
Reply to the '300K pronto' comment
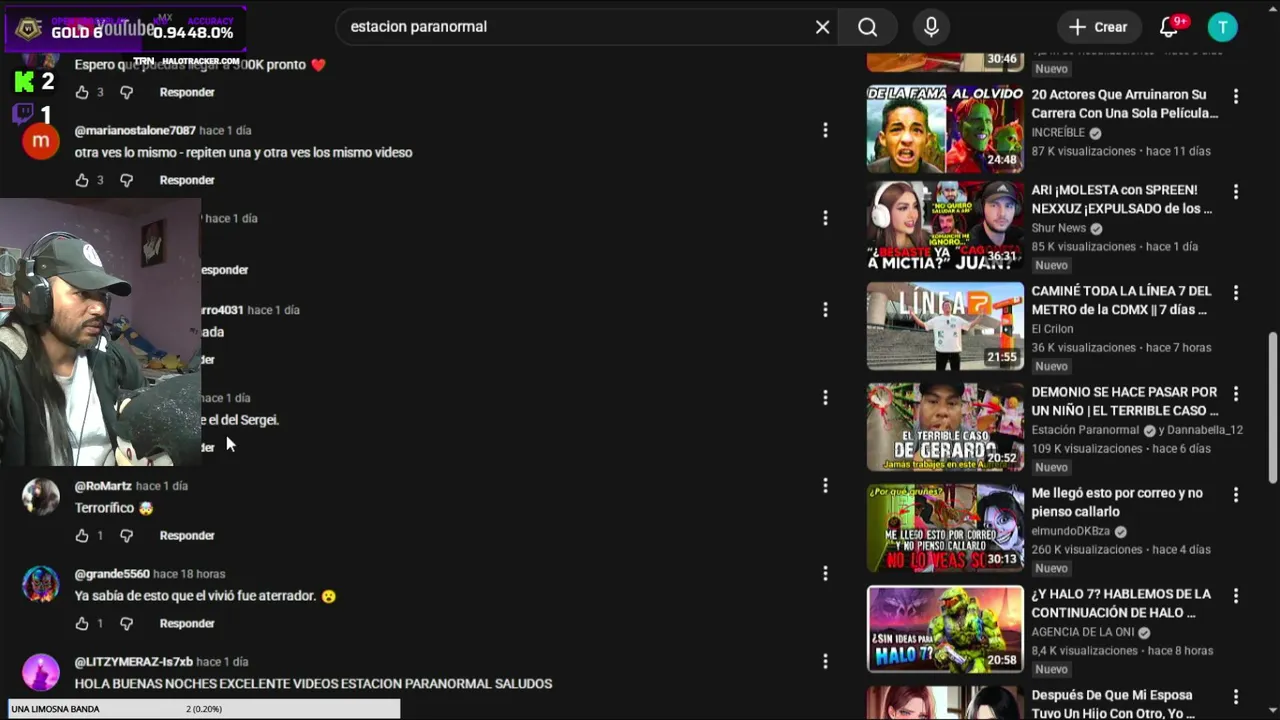[187, 92]
